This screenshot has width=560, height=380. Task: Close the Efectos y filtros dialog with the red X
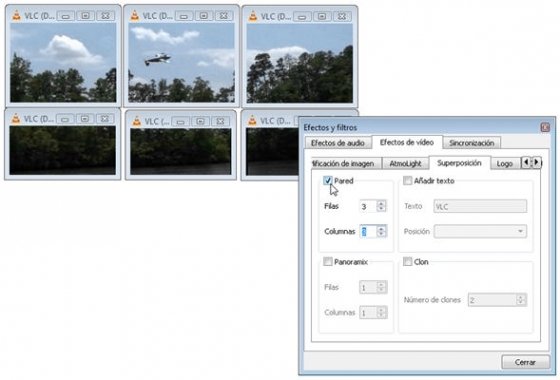(545, 128)
